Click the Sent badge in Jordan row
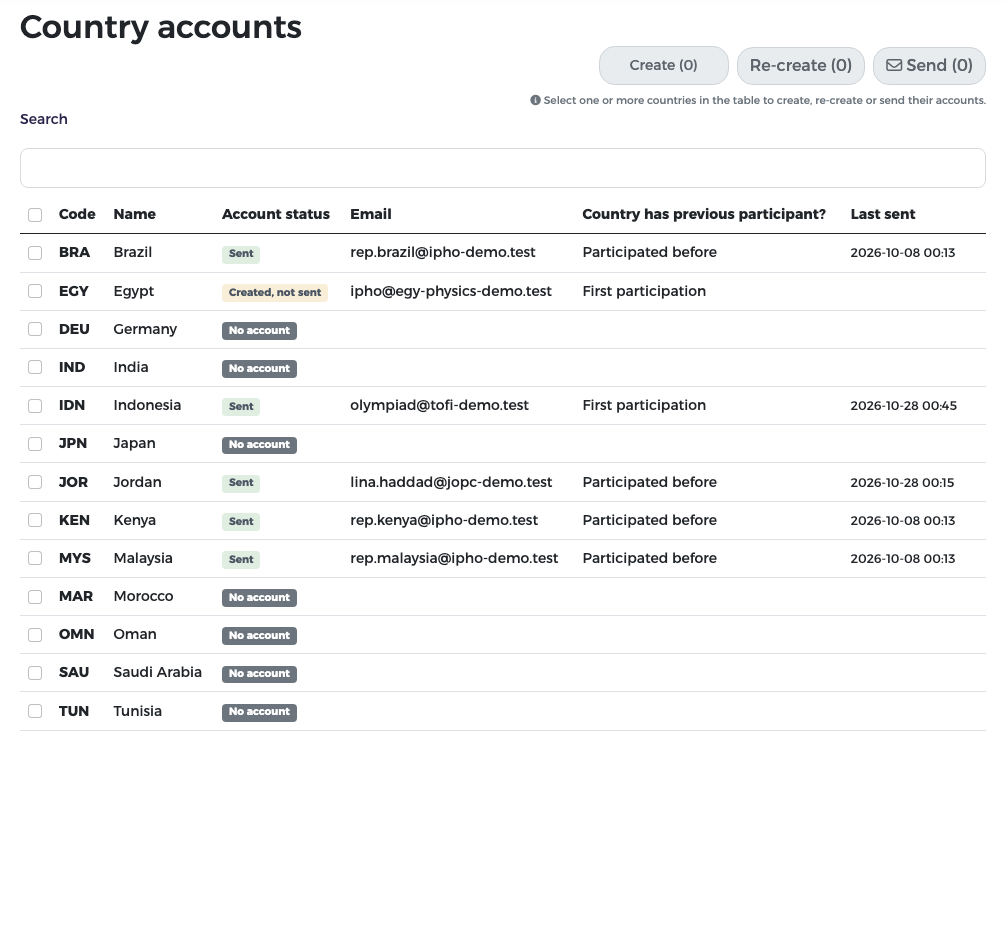Viewport: 1006px width, 933px height. click(x=241, y=483)
